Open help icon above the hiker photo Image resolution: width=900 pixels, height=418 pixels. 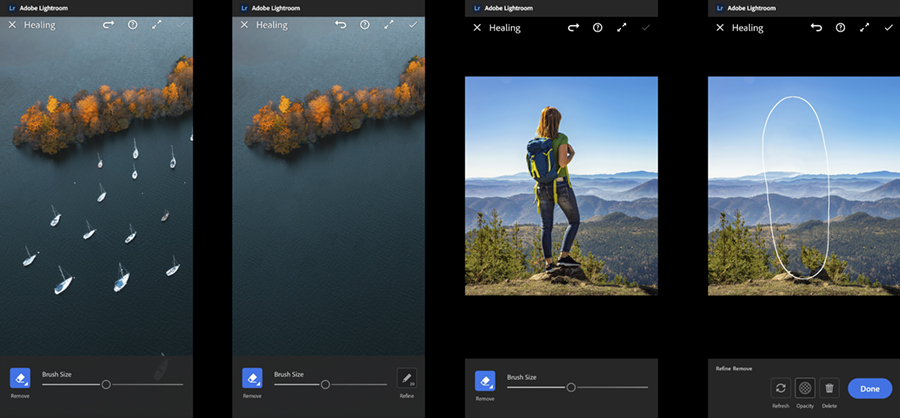pos(597,28)
